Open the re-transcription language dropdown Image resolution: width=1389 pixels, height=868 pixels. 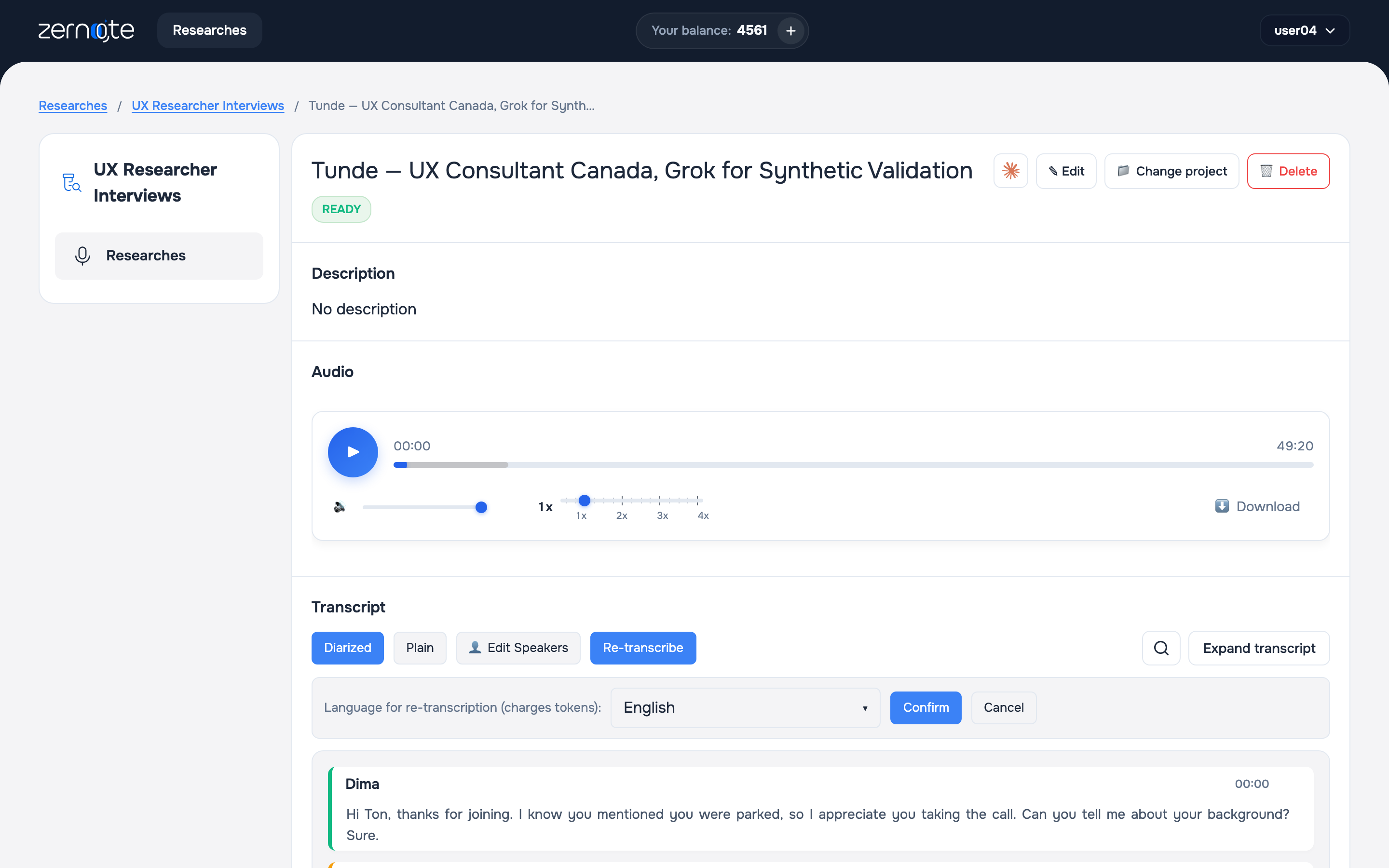coord(745,708)
